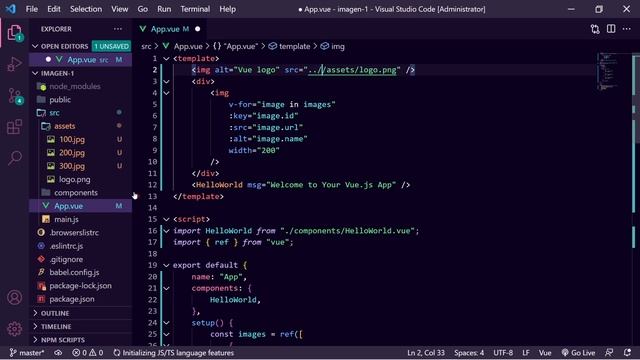This screenshot has width=640, height=360.
Task: Open the Source Control view
Action: click(x=15, y=96)
